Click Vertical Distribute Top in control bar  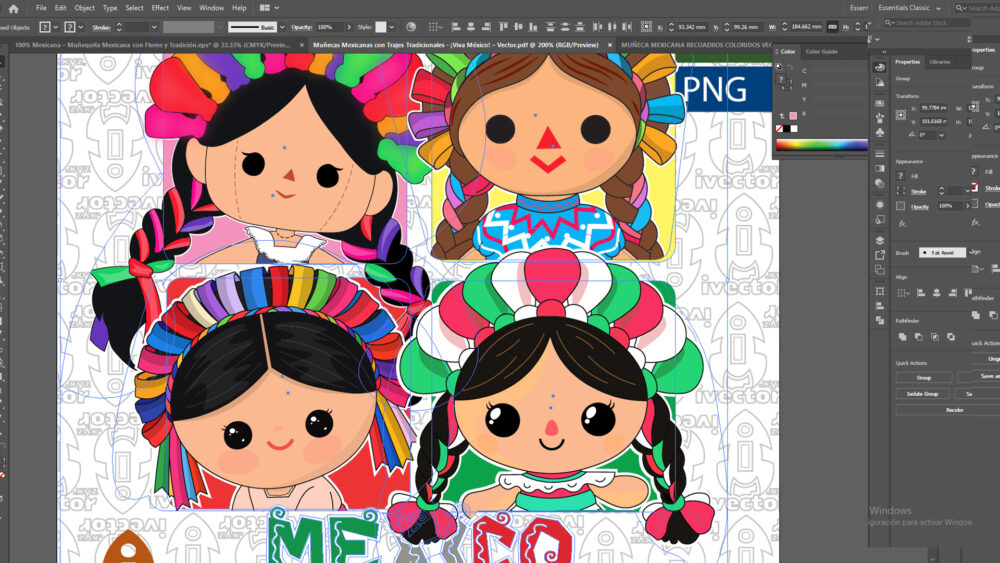pos(550,27)
